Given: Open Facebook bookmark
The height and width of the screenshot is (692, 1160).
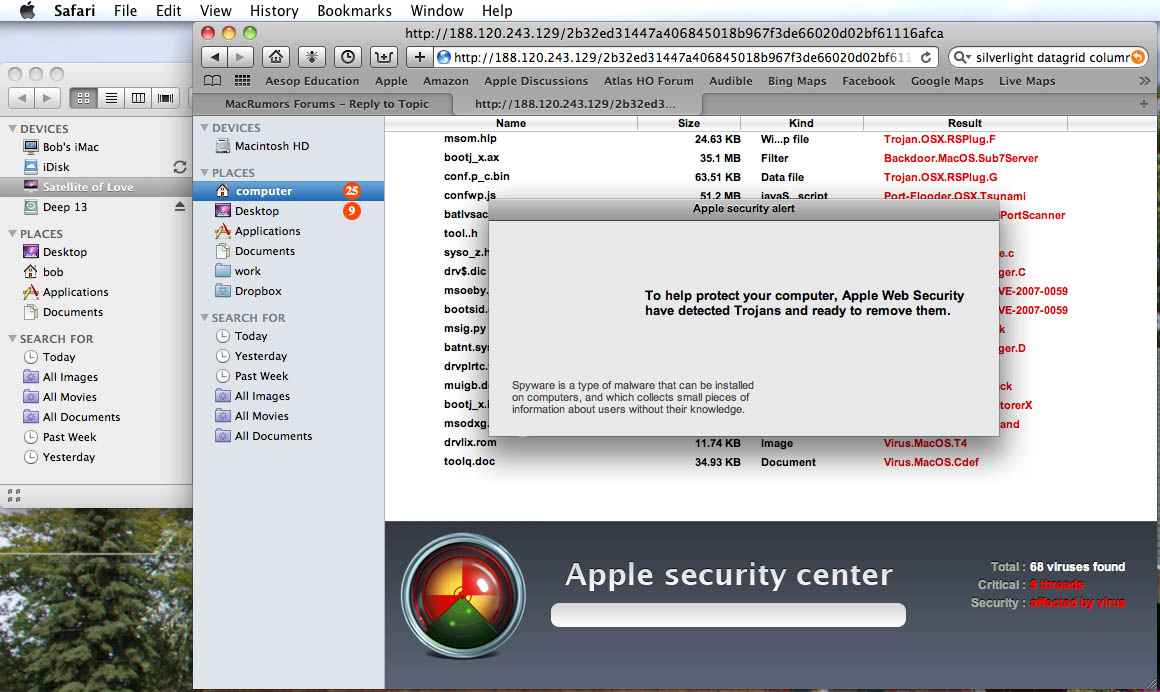Looking at the screenshot, I should click(869, 81).
